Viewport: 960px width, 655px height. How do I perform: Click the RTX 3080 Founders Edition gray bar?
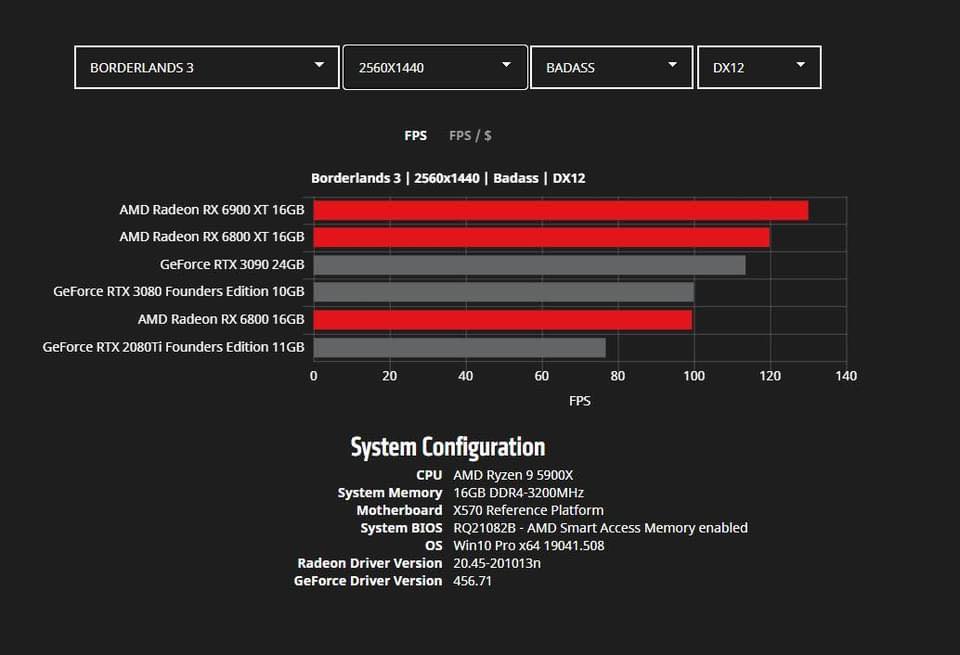pos(504,292)
